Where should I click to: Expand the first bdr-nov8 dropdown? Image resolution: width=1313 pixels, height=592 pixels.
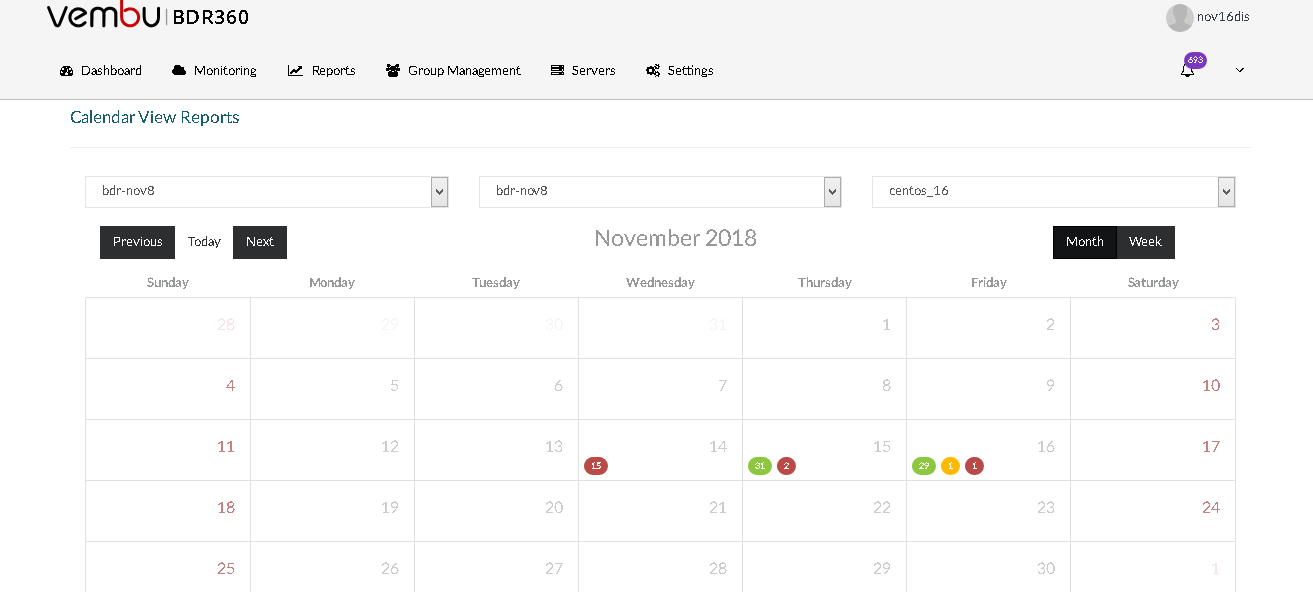266,191
